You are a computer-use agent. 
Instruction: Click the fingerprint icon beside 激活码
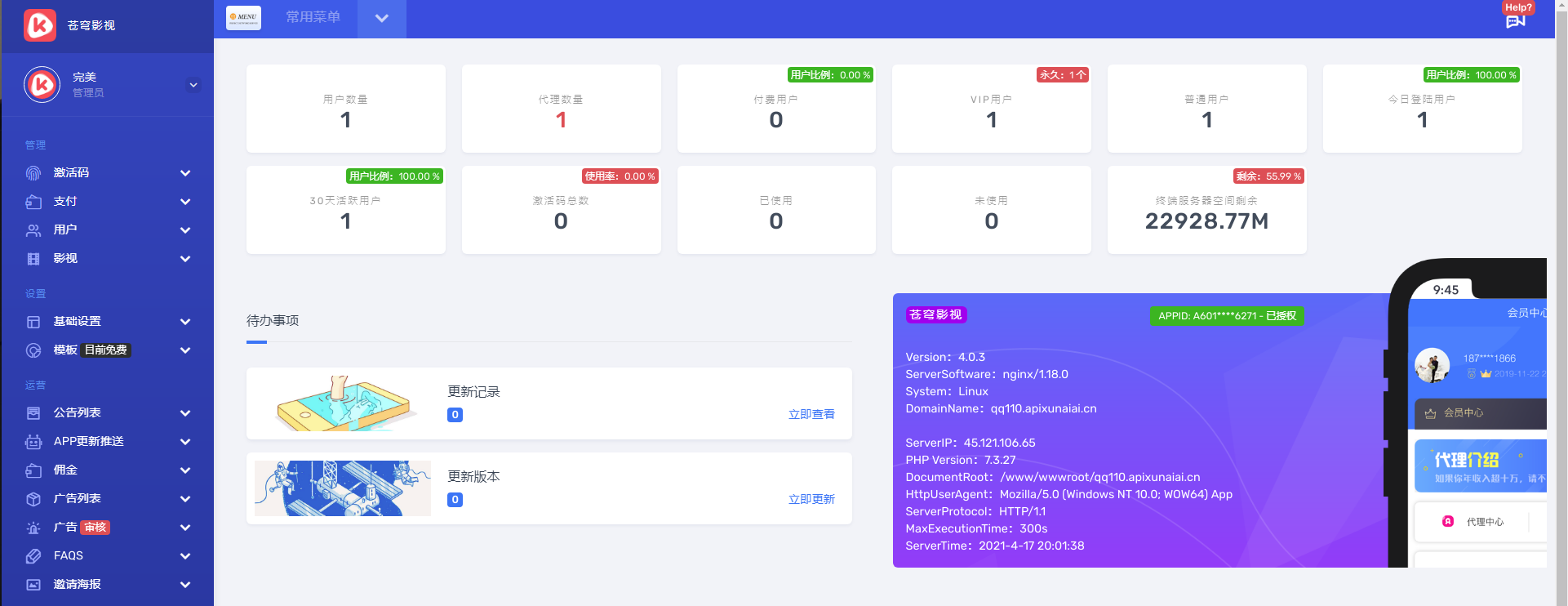pos(33,173)
